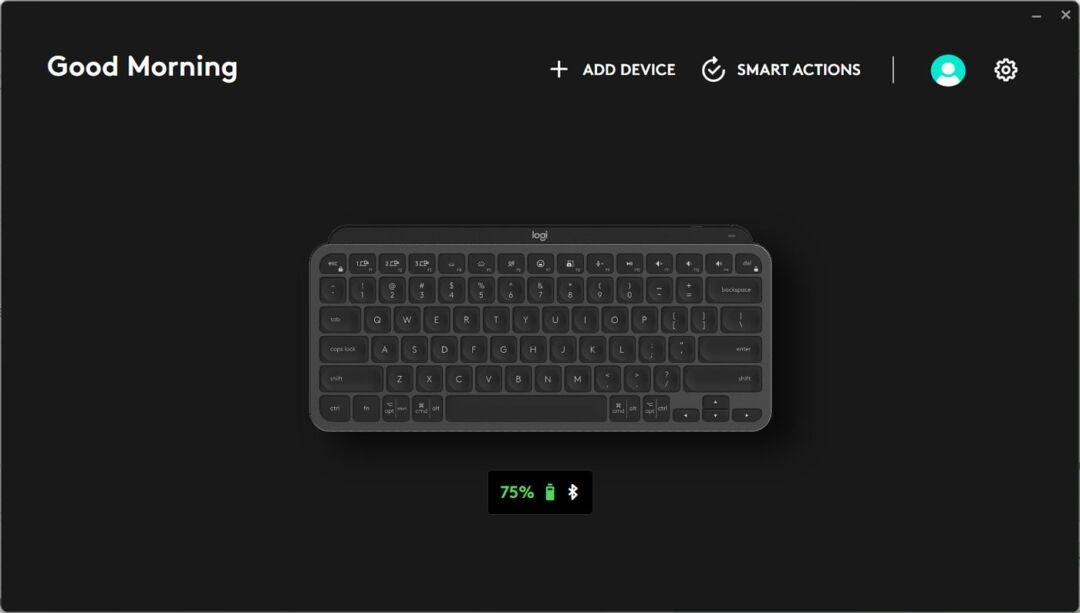The image size is (1080, 613).
Task: Click the green battery icon
Action: [550, 492]
